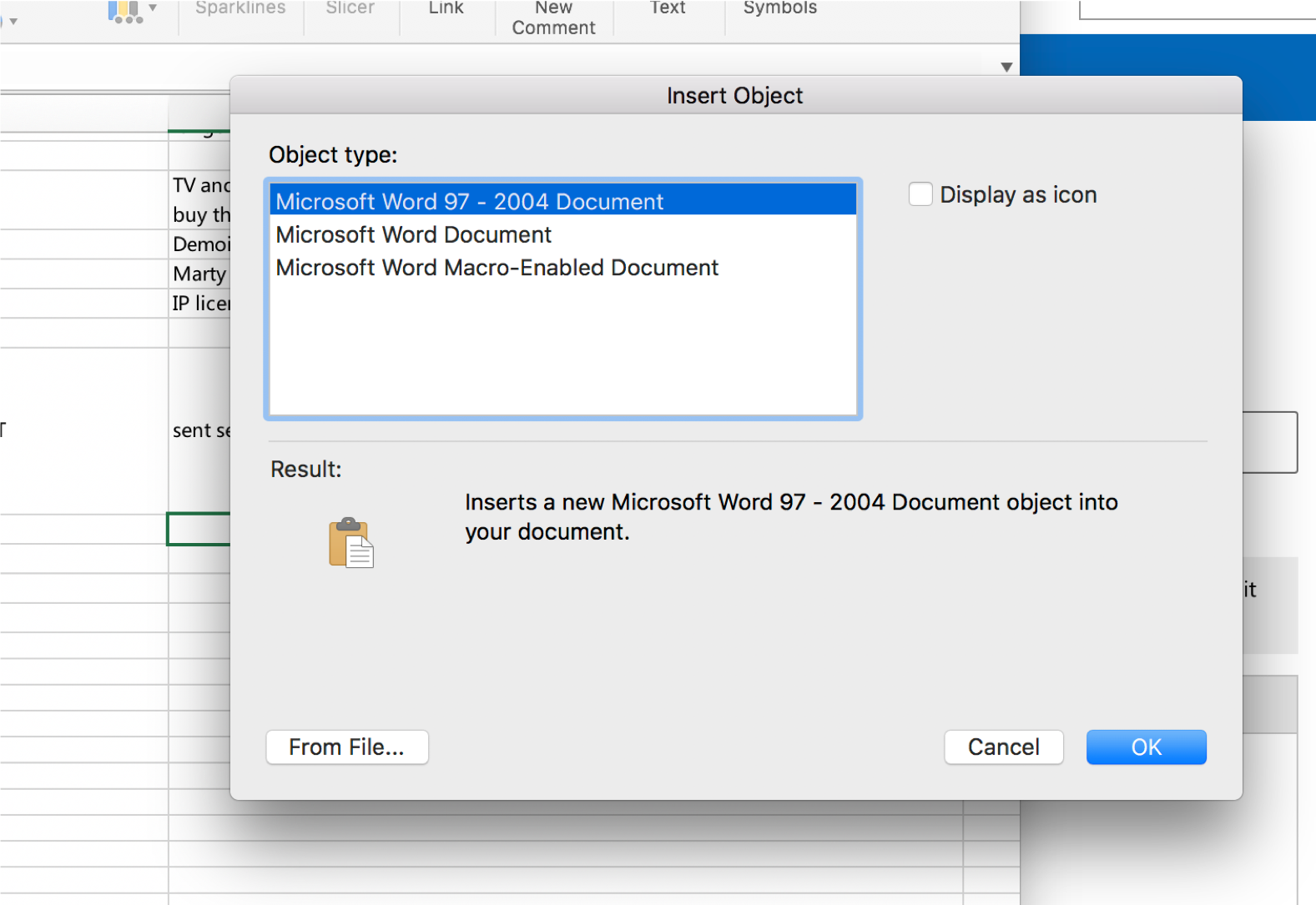Select the cell starting with Demo
The height and width of the screenshot is (905, 1316).
[x=200, y=244]
